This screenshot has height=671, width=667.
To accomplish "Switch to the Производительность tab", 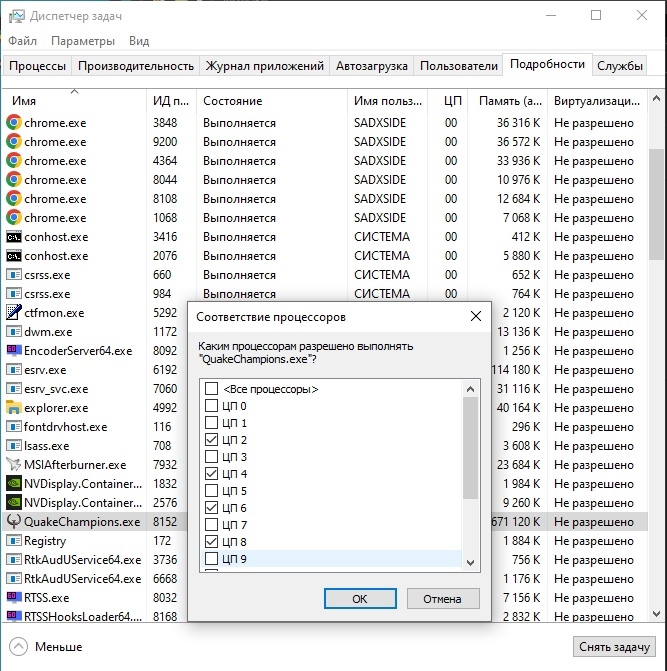I will click(136, 66).
